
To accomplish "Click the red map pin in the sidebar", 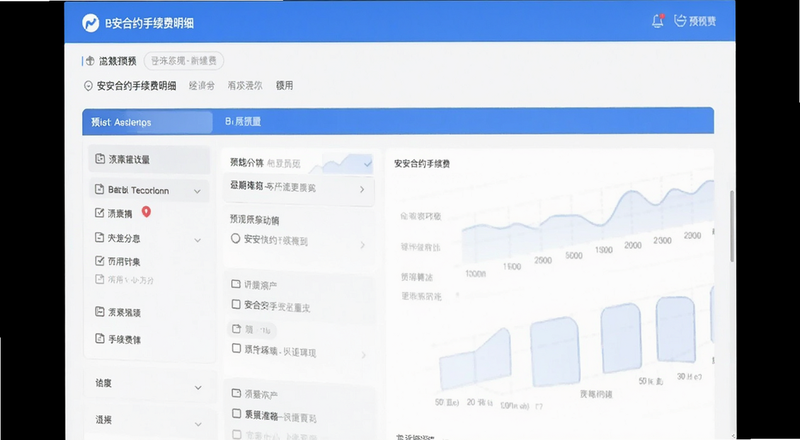I will 146,212.
